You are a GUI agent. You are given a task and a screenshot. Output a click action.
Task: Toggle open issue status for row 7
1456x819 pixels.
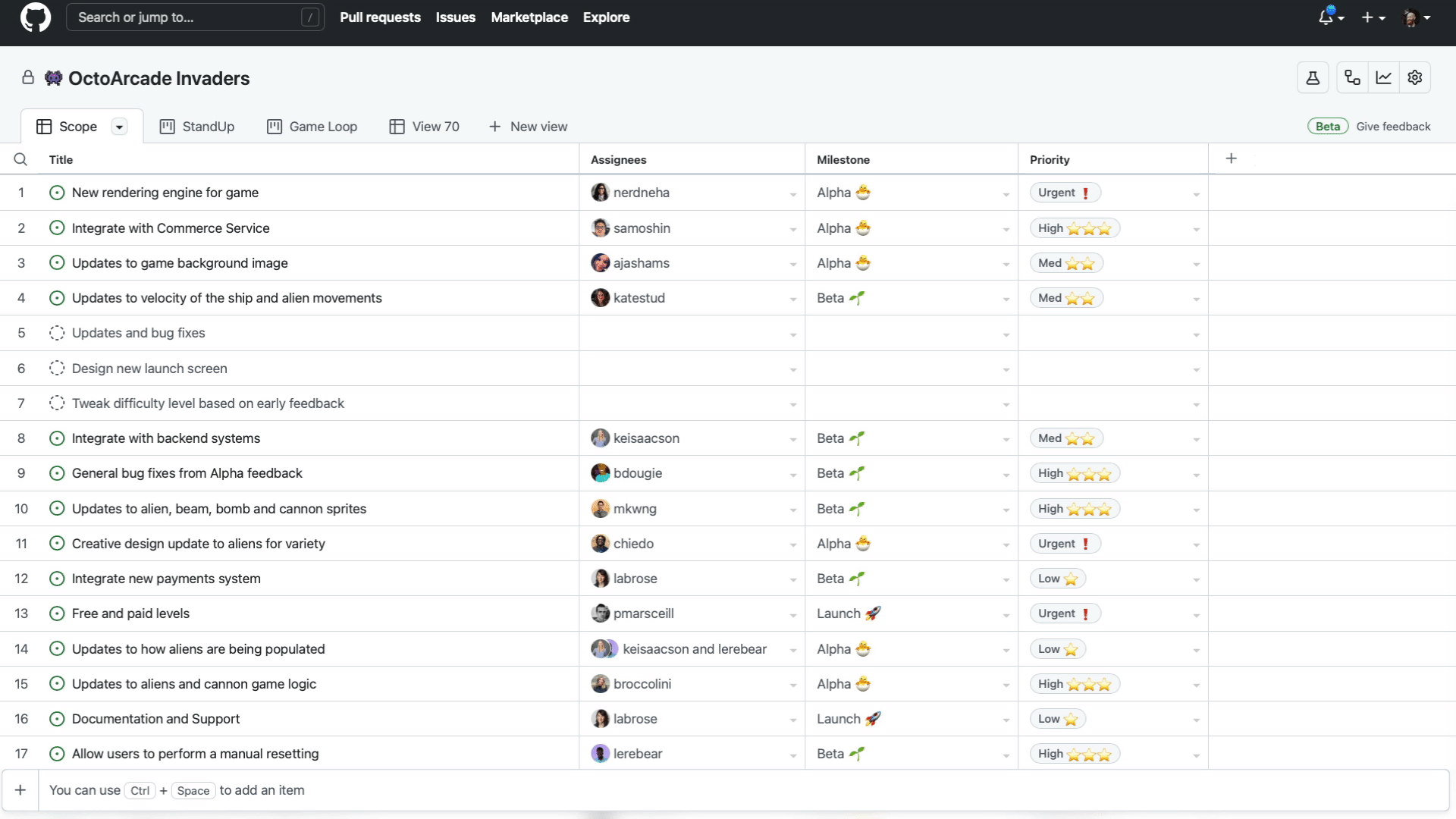[x=57, y=403]
